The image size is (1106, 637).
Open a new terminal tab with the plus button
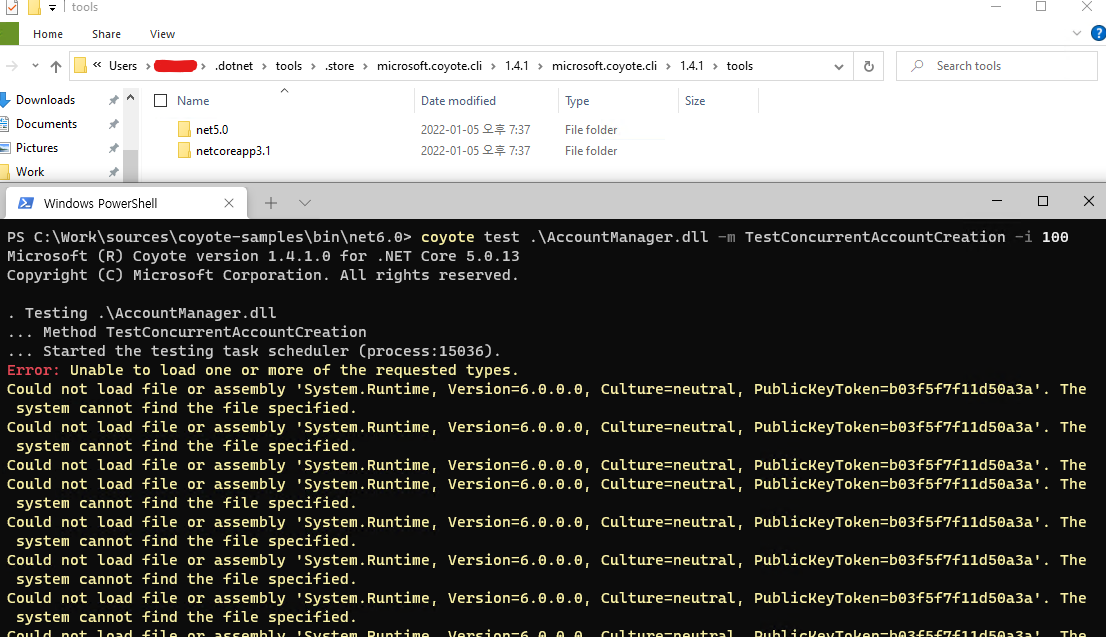coord(270,202)
